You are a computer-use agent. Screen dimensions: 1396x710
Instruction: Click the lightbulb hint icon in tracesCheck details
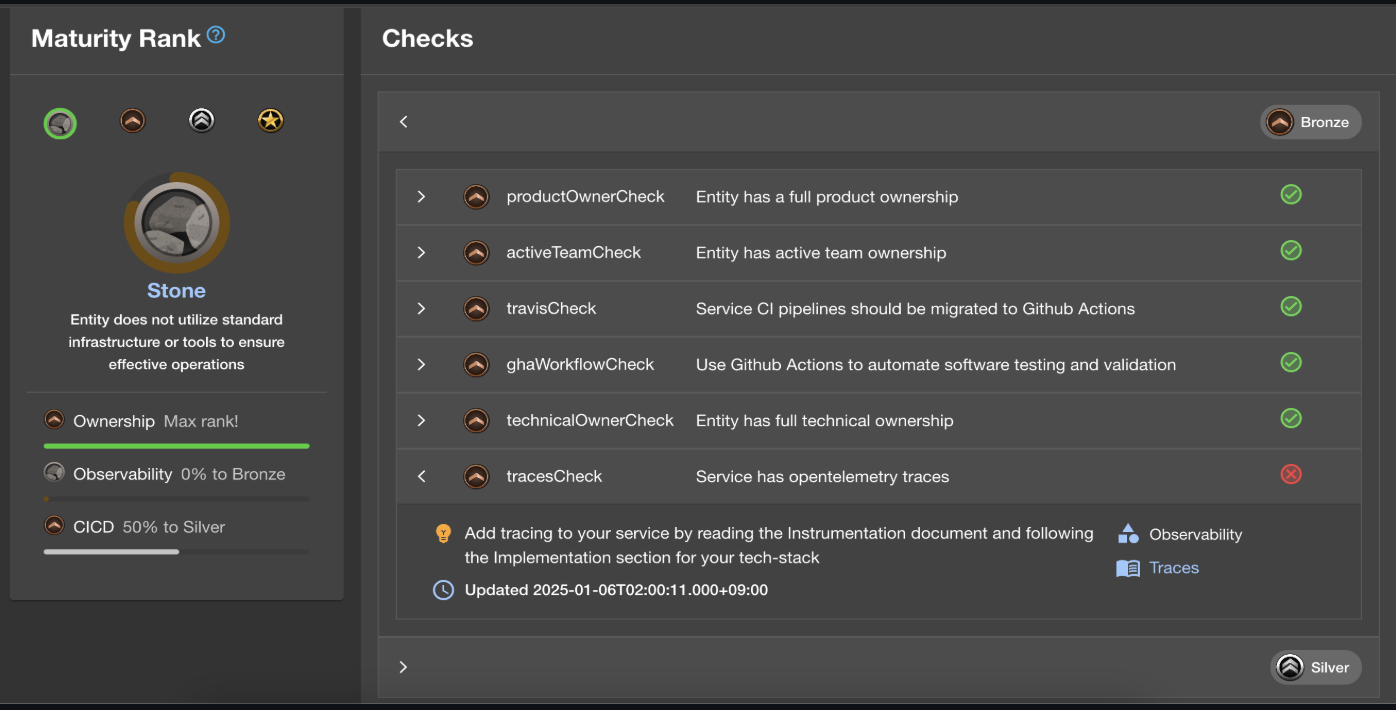(x=444, y=534)
